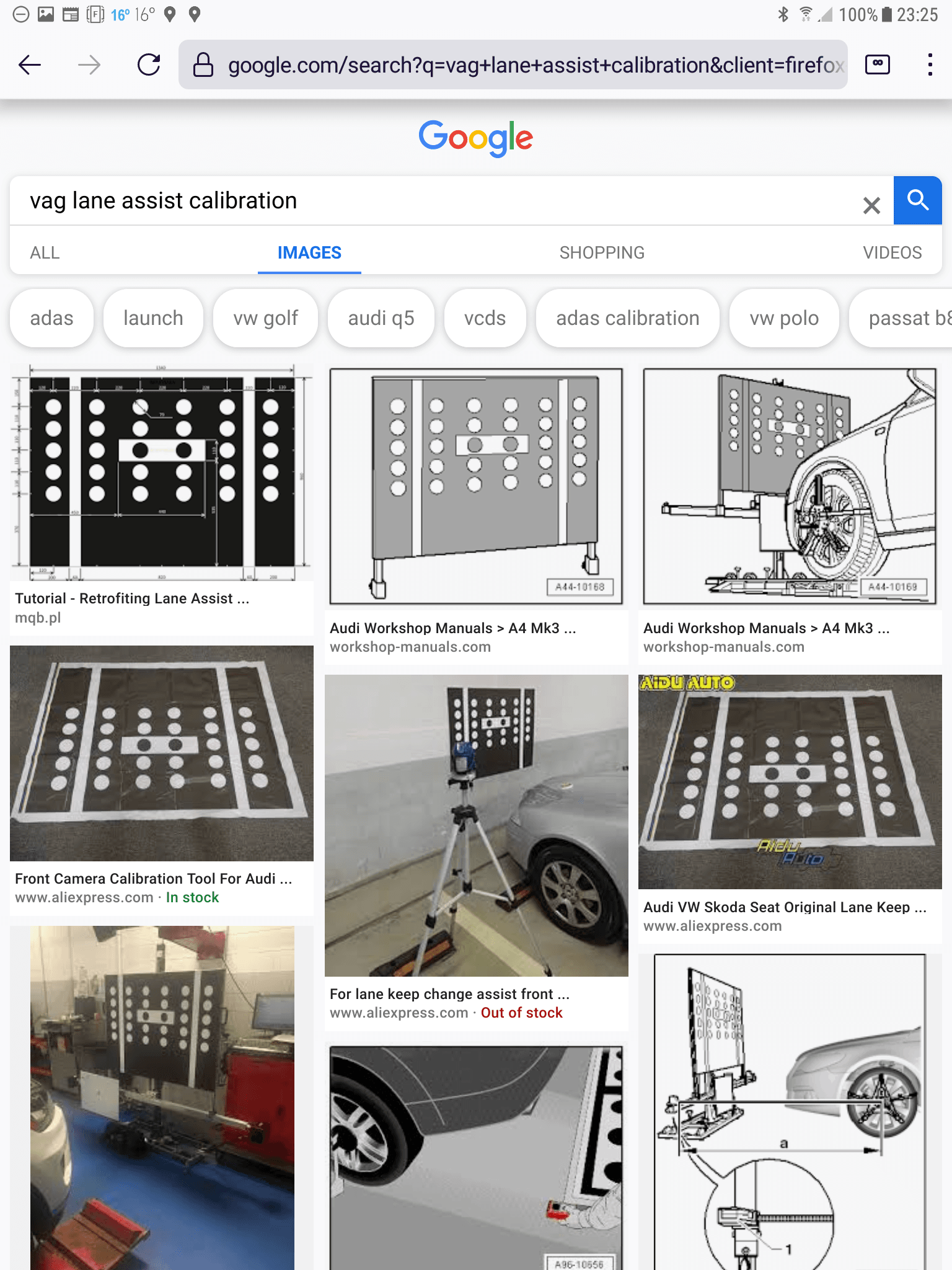Reload the current page

tap(149, 64)
